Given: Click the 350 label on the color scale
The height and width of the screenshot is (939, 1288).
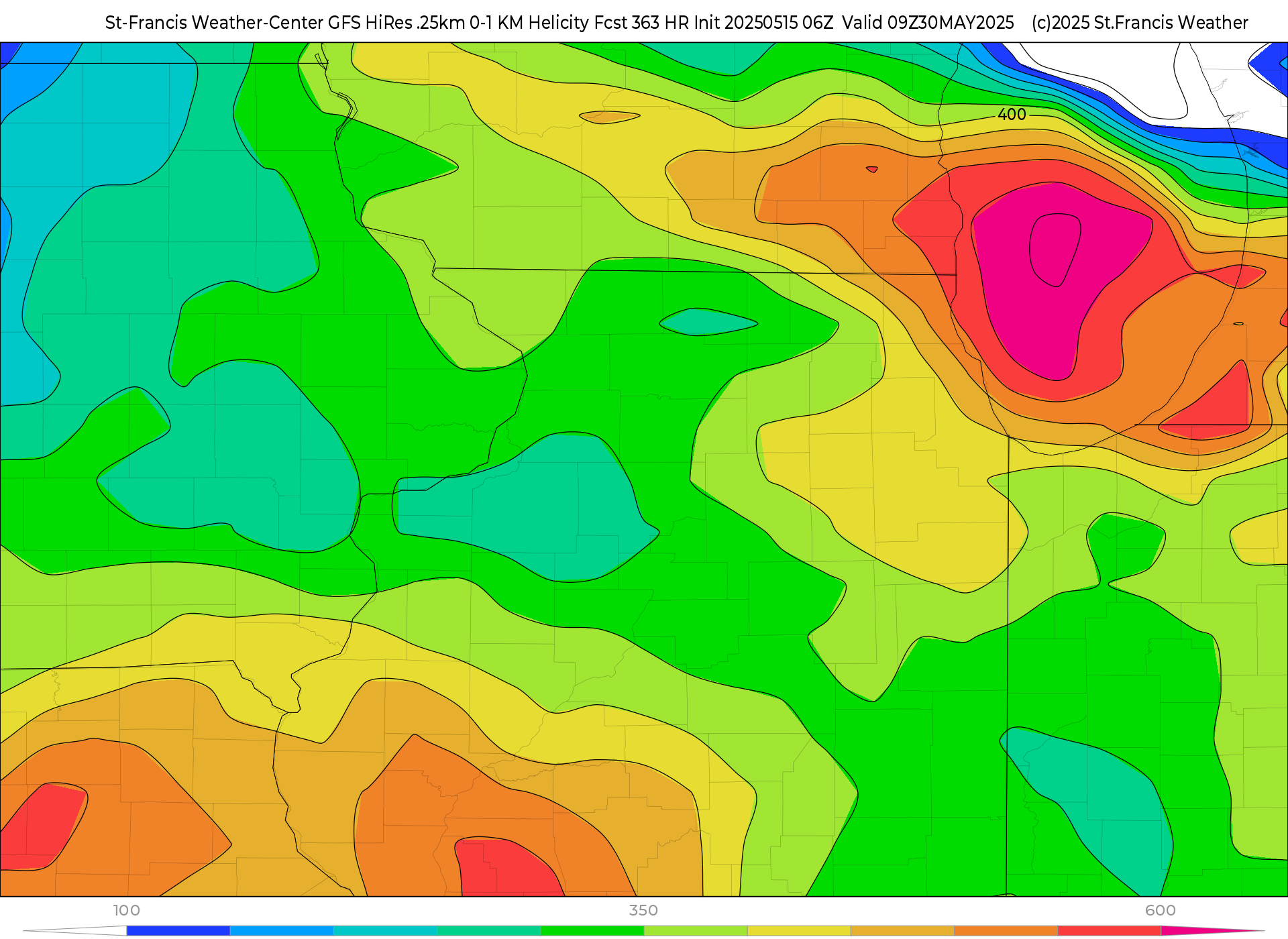Looking at the screenshot, I should click(643, 910).
